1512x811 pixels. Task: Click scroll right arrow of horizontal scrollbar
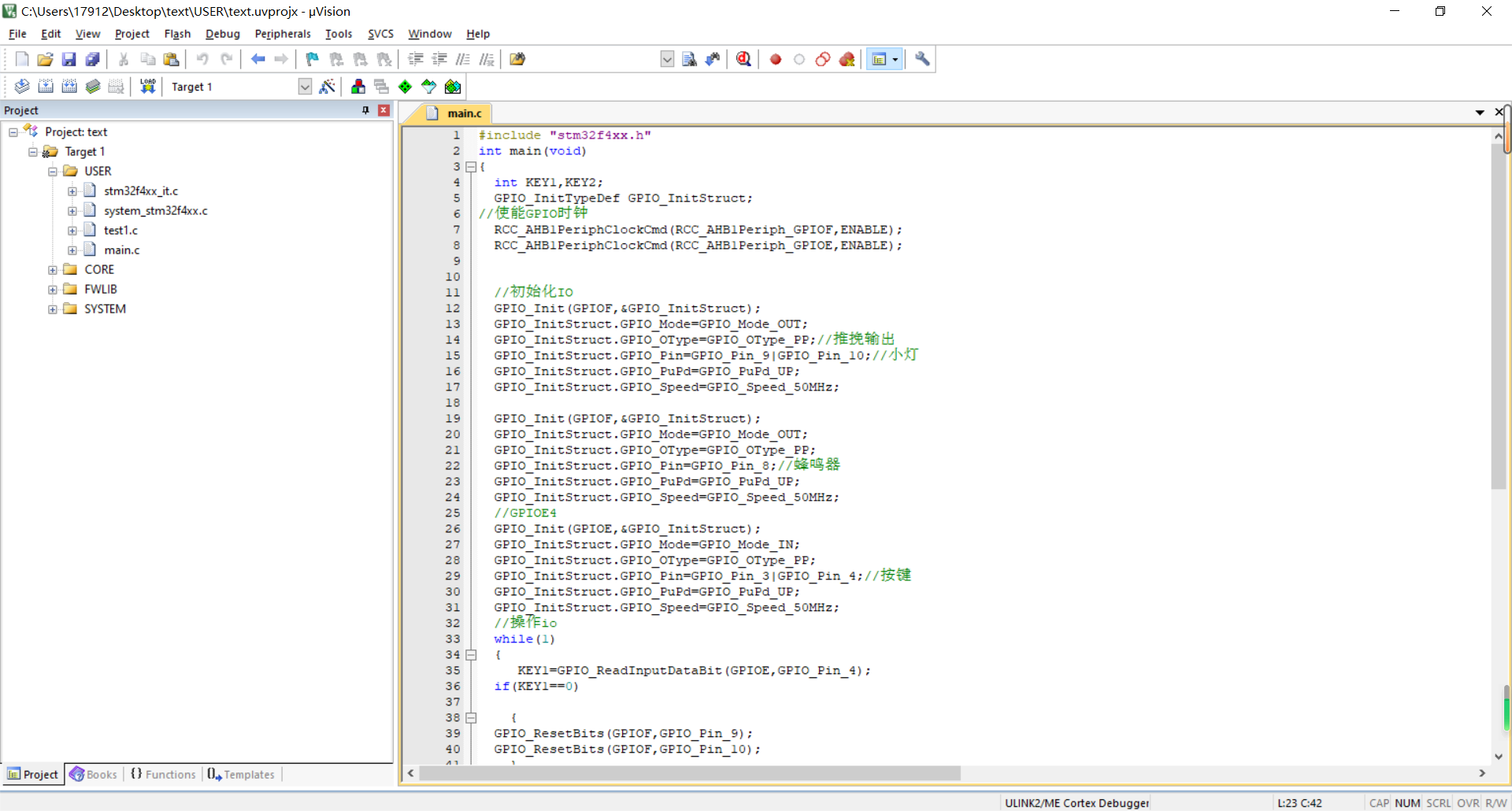(x=1482, y=774)
